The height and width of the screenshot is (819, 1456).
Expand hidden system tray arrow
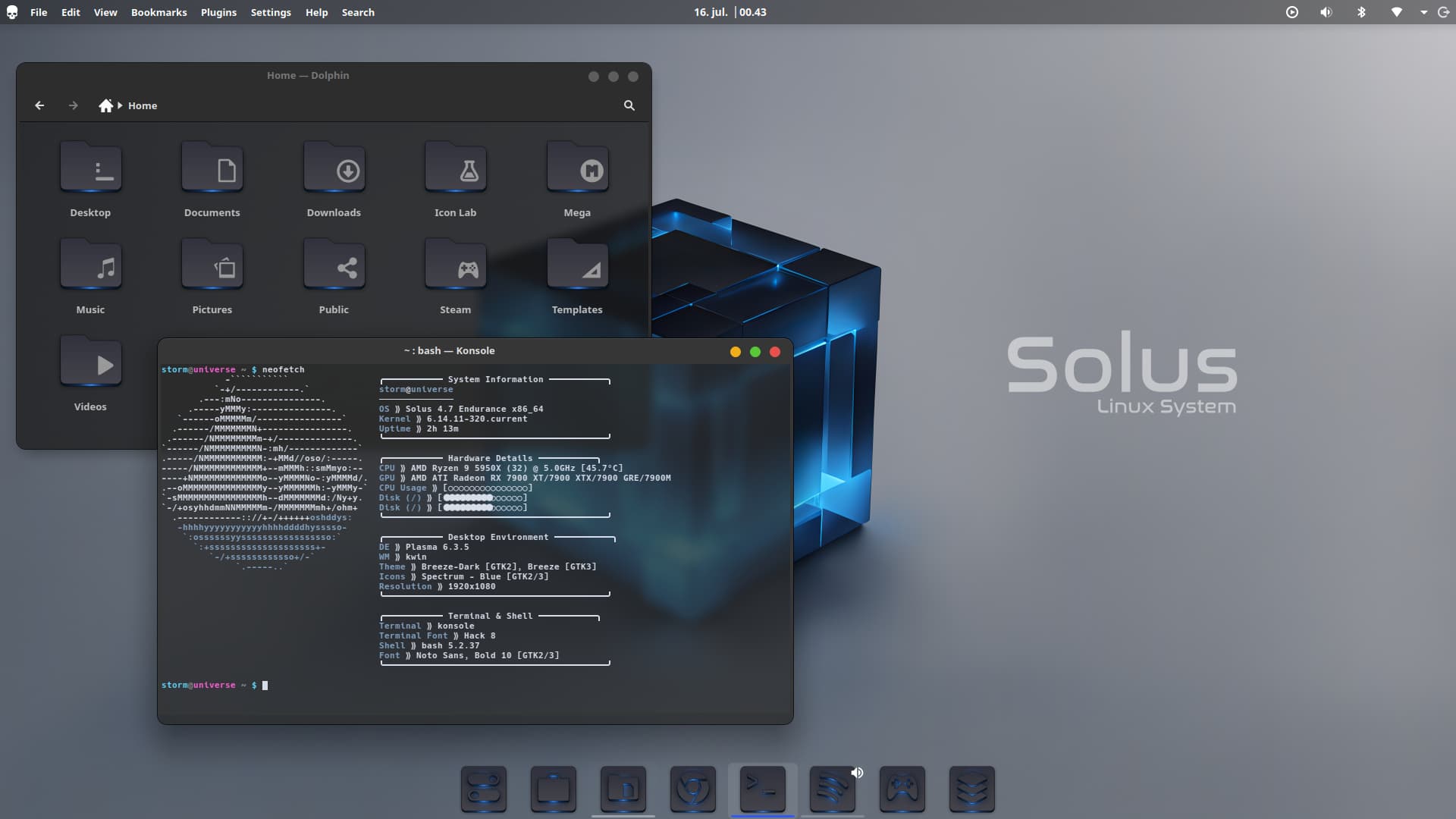click(x=1423, y=12)
